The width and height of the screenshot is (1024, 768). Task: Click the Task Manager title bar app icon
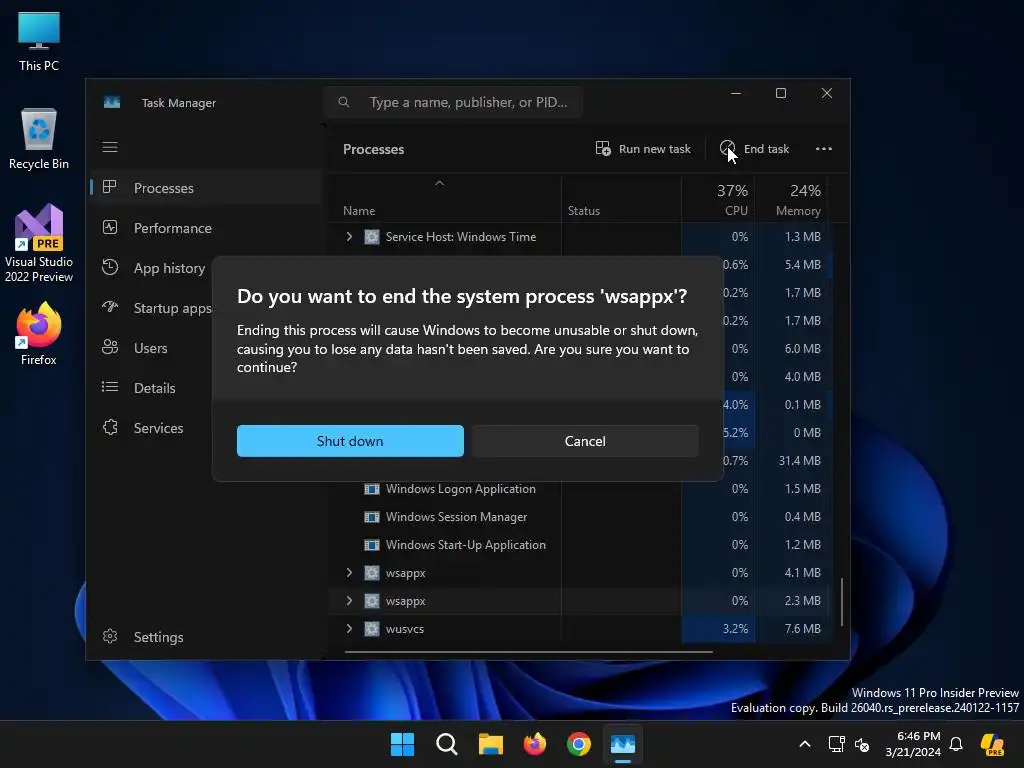pyautogui.click(x=112, y=103)
